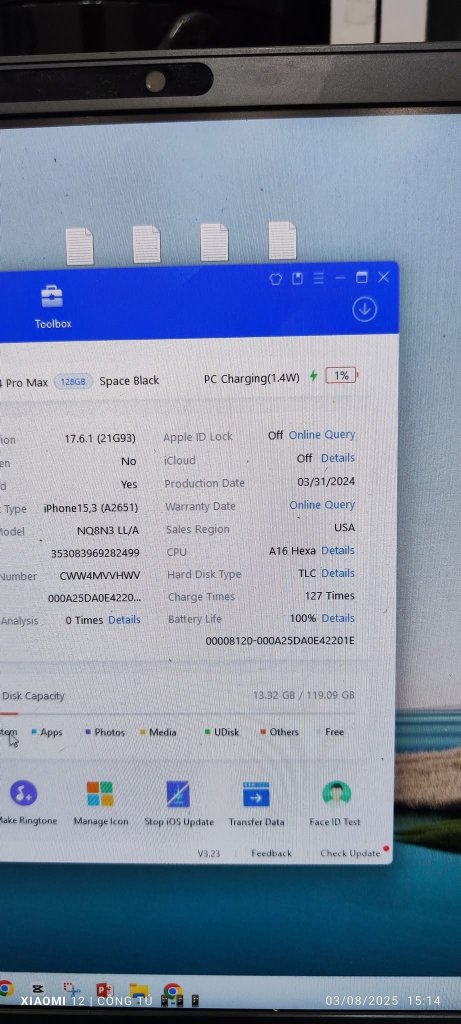Screen dimensions: 461x1024
Task: Open the Stop iOS Update tool
Action: pos(179,803)
